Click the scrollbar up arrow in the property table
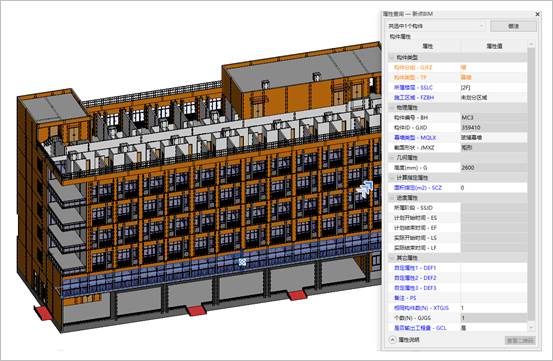553x361 pixels. click(531, 45)
